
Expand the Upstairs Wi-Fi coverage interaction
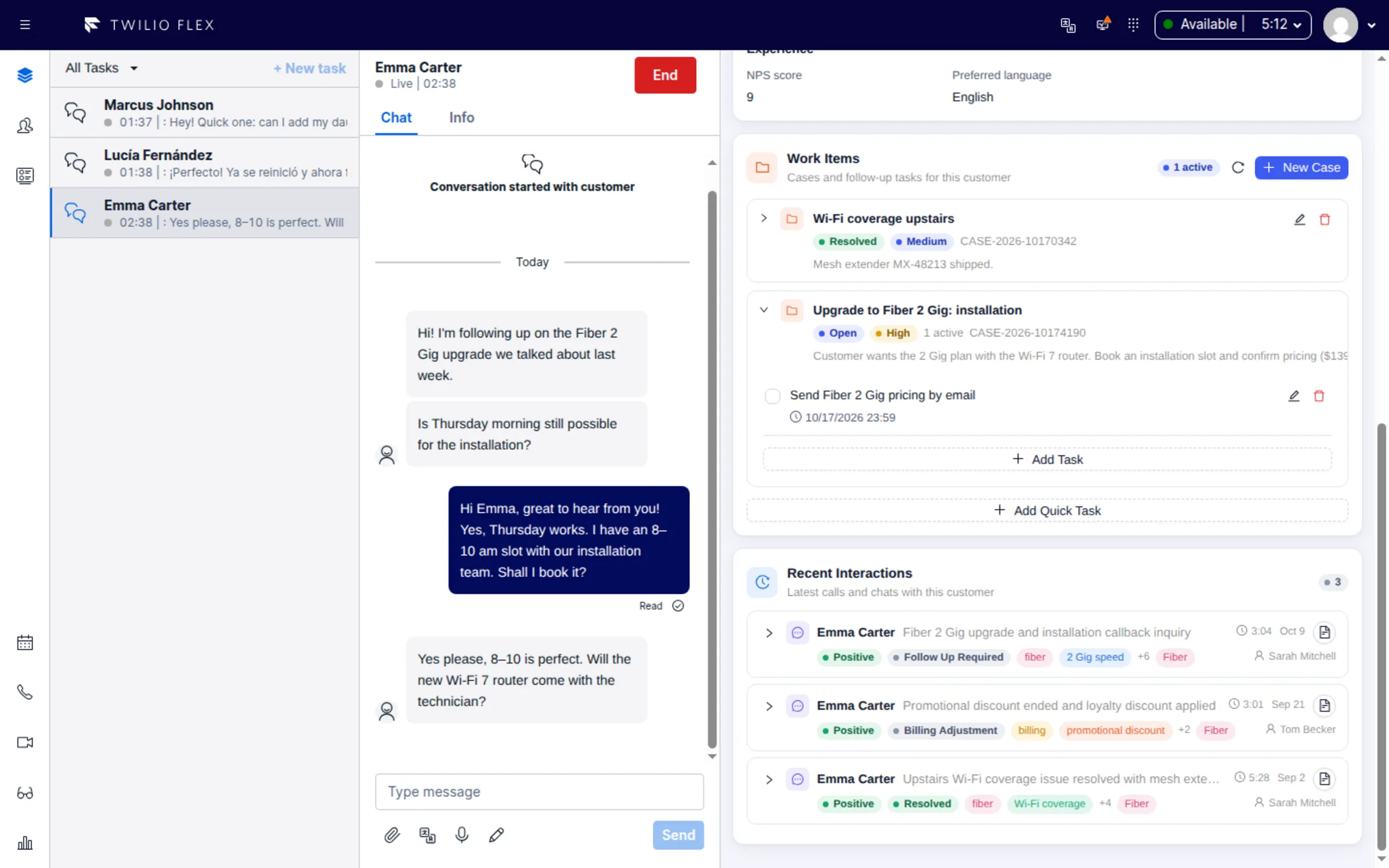[769, 779]
